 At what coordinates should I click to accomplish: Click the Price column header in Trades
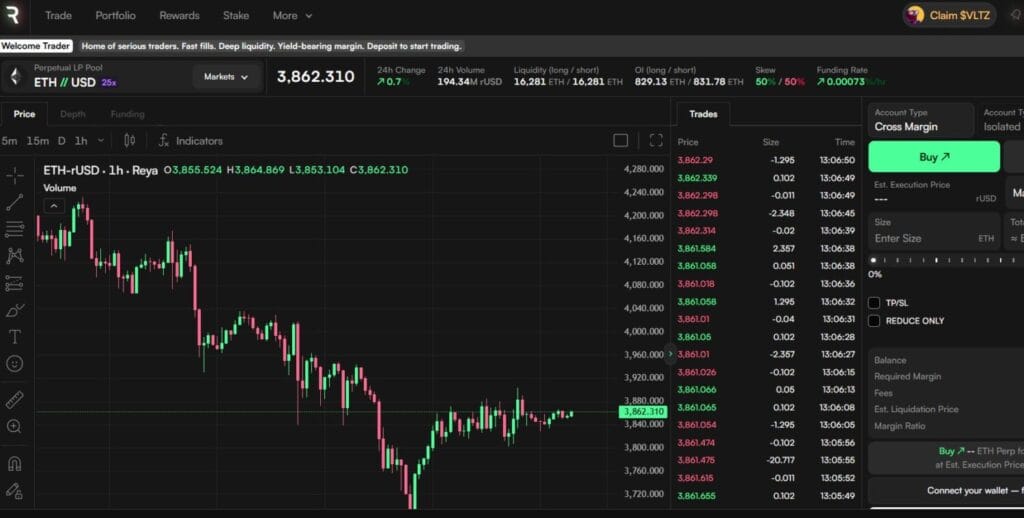pos(688,142)
